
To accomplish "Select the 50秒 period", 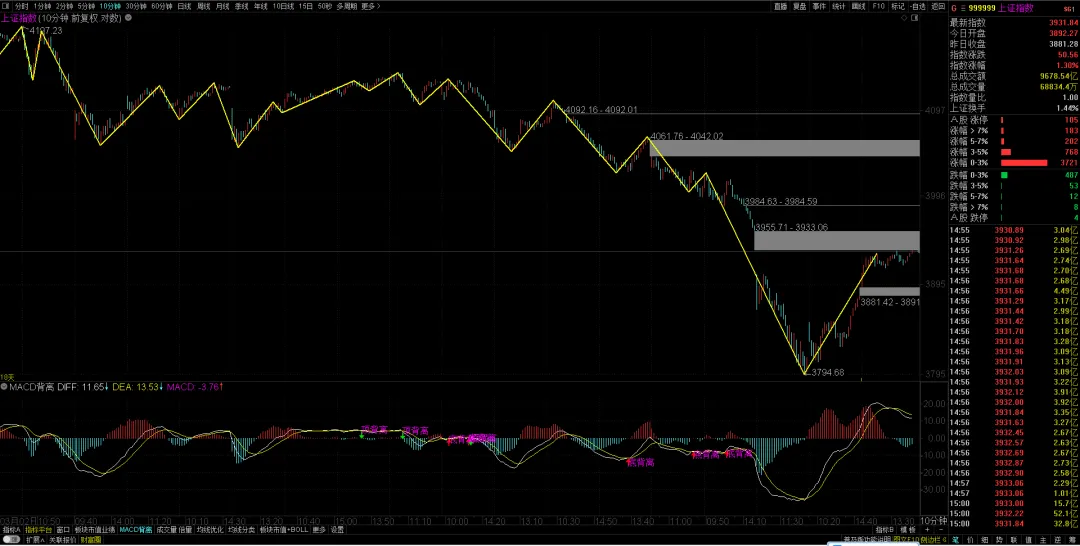I will coord(324,6).
